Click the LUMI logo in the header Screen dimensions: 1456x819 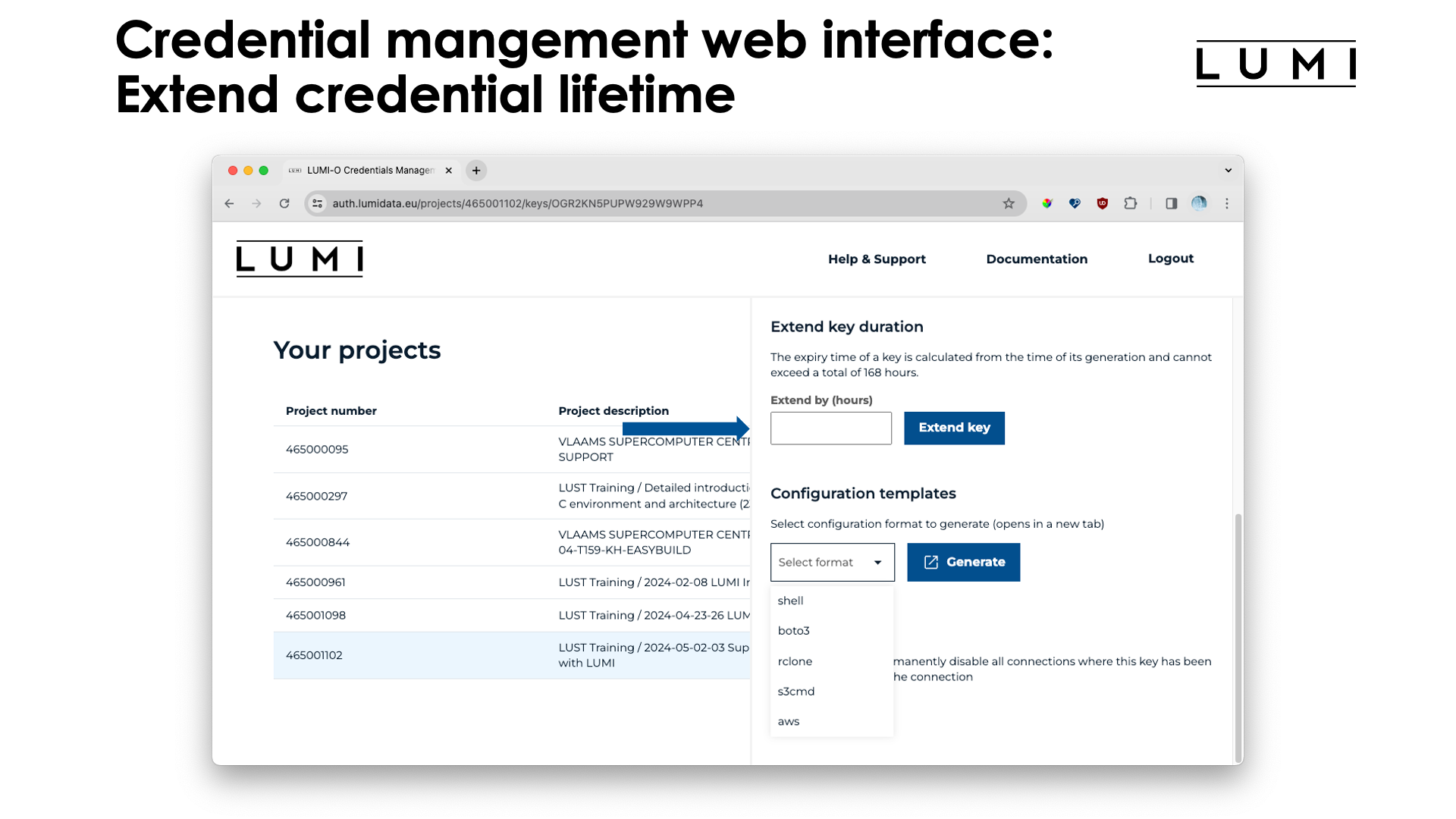click(300, 258)
